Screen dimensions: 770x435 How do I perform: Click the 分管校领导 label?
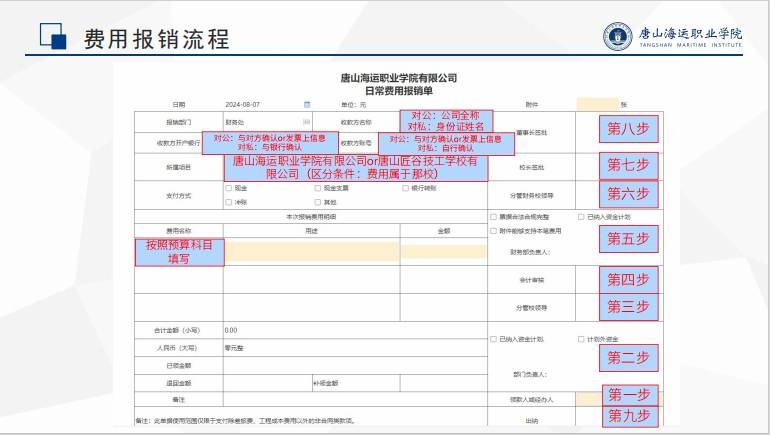531,308
